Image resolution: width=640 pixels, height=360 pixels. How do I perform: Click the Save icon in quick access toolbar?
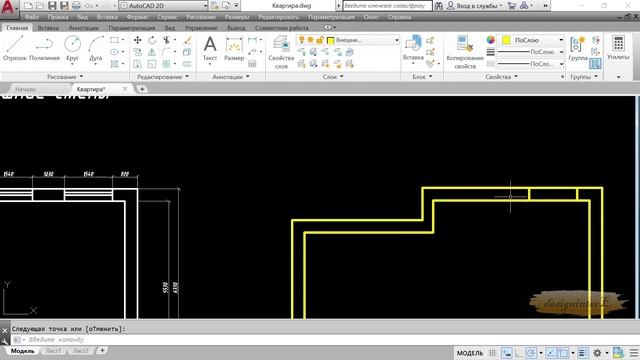[x=52, y=6]
